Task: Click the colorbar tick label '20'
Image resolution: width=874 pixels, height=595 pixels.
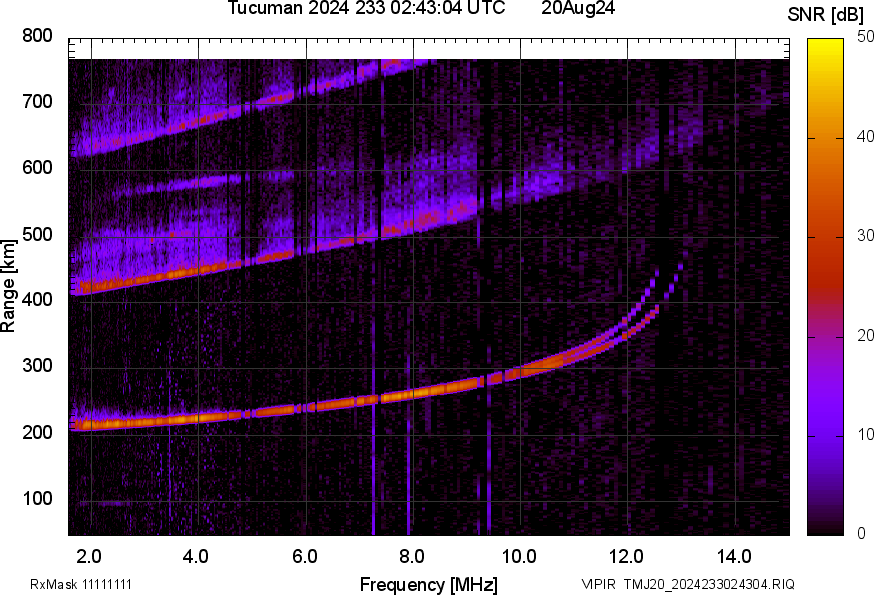Action: pos(865,335)
